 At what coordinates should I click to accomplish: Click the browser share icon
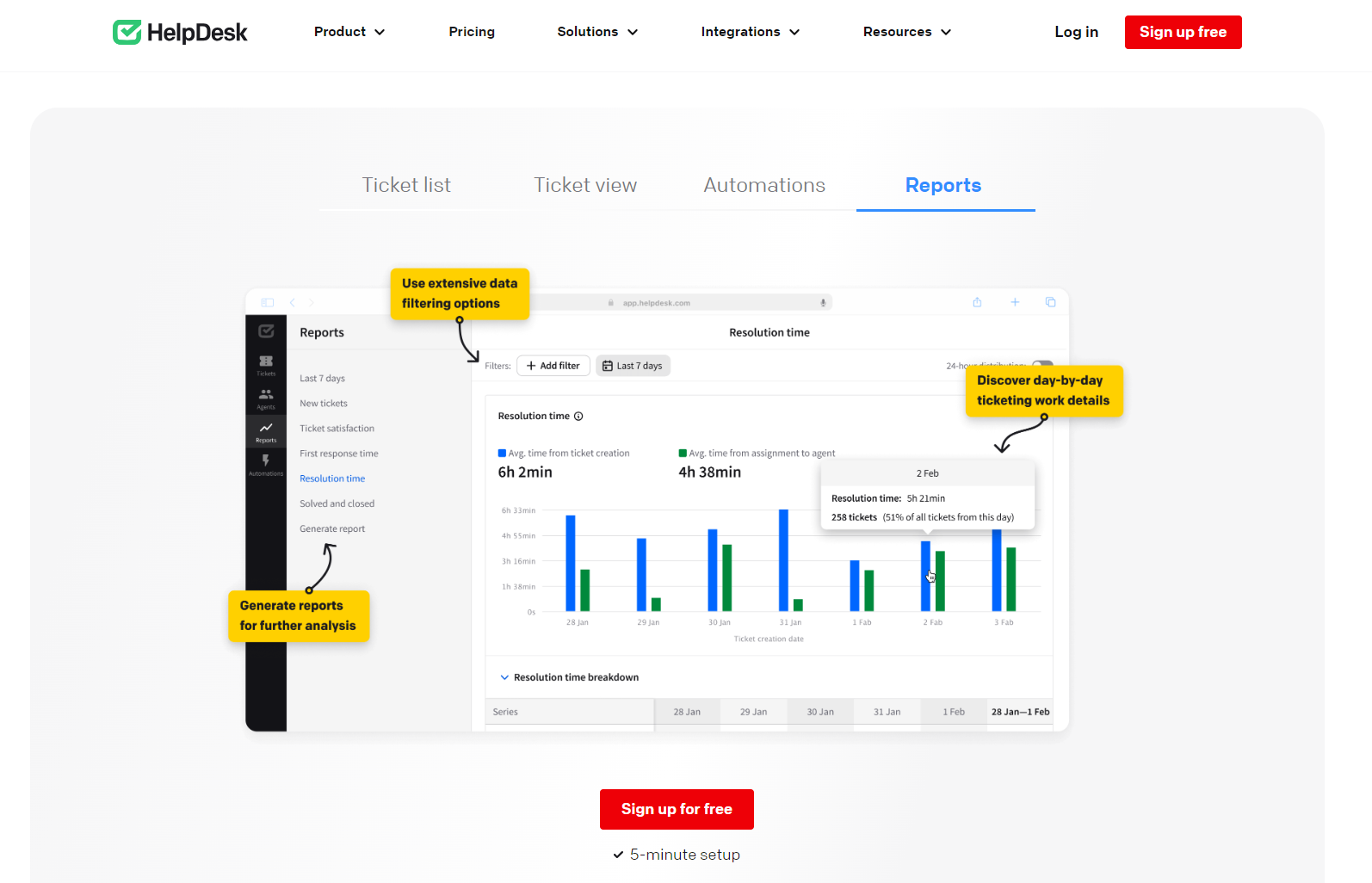[977, 302]
